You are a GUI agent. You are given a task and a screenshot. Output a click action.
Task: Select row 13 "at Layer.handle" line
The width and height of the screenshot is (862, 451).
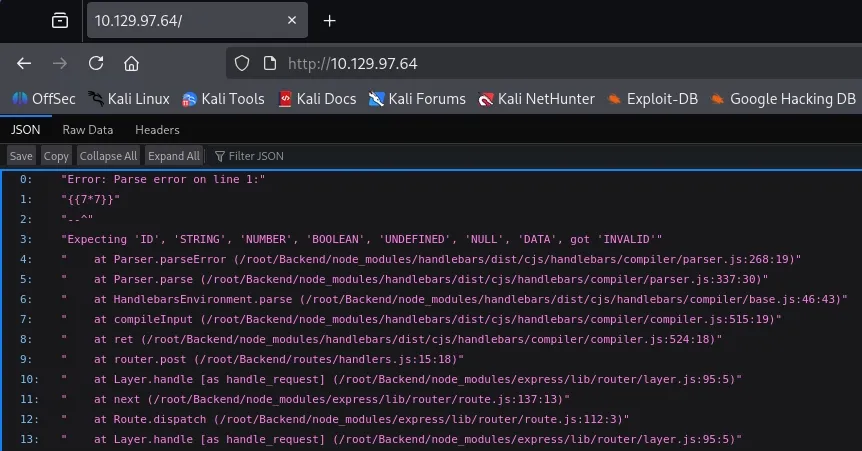click(402, 439)
